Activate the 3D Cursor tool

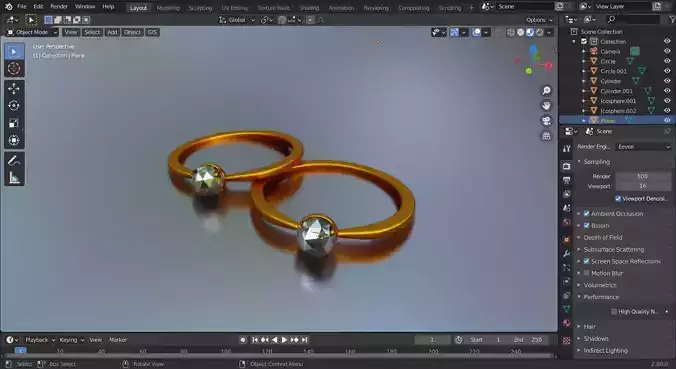click(14, 69)
